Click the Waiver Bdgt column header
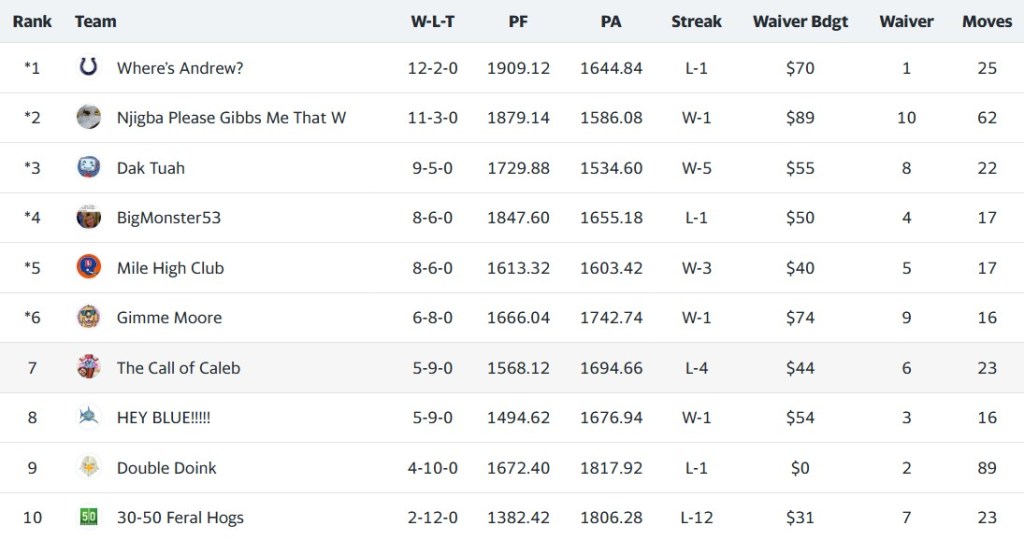Viewport: 1024px width, 540px height. pyautogui.click(x=800, y=21)
